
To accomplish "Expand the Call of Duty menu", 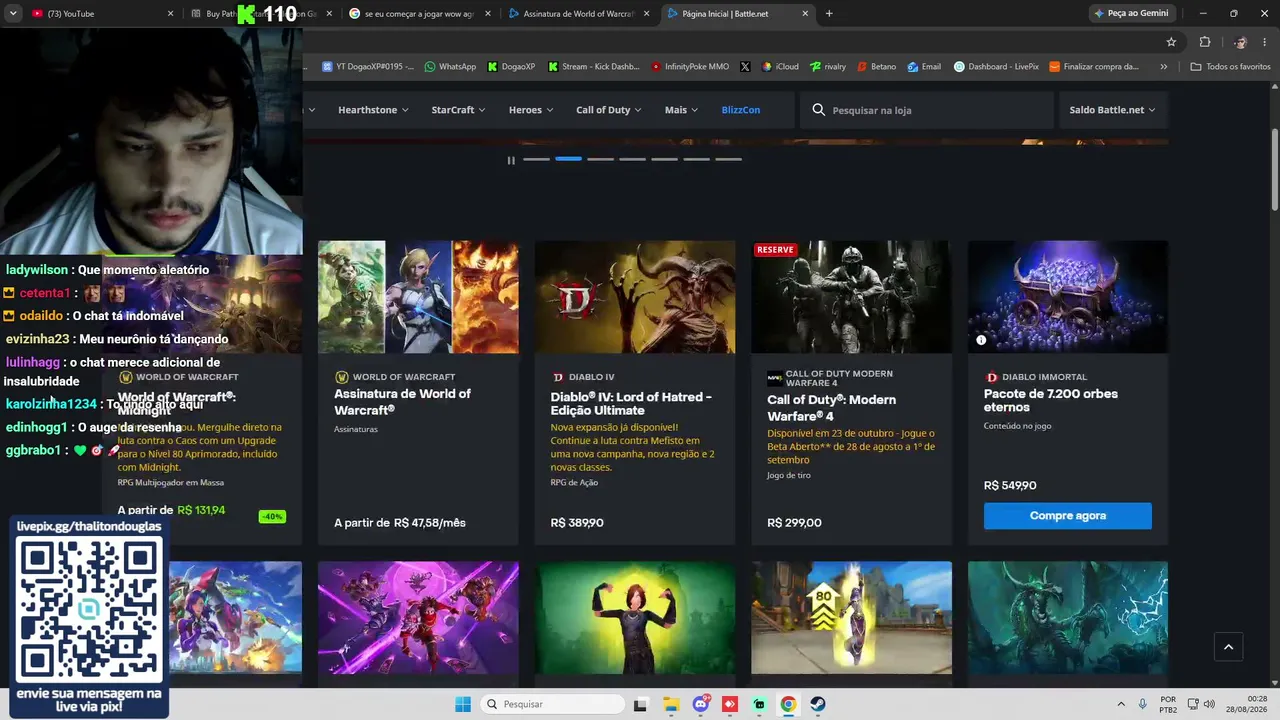I will coord(609,110).
